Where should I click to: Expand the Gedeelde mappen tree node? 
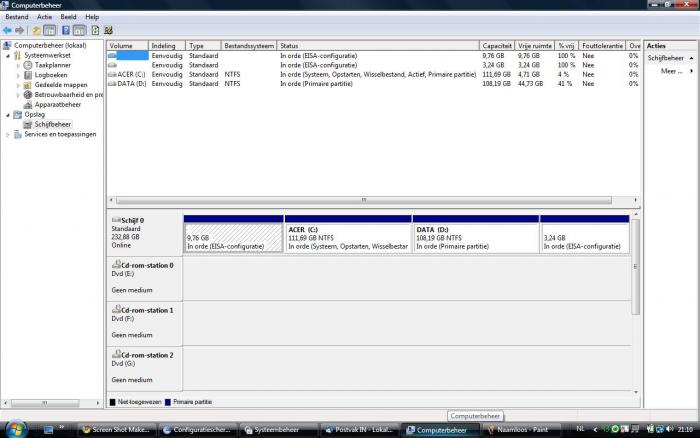(x=18, y=85)
